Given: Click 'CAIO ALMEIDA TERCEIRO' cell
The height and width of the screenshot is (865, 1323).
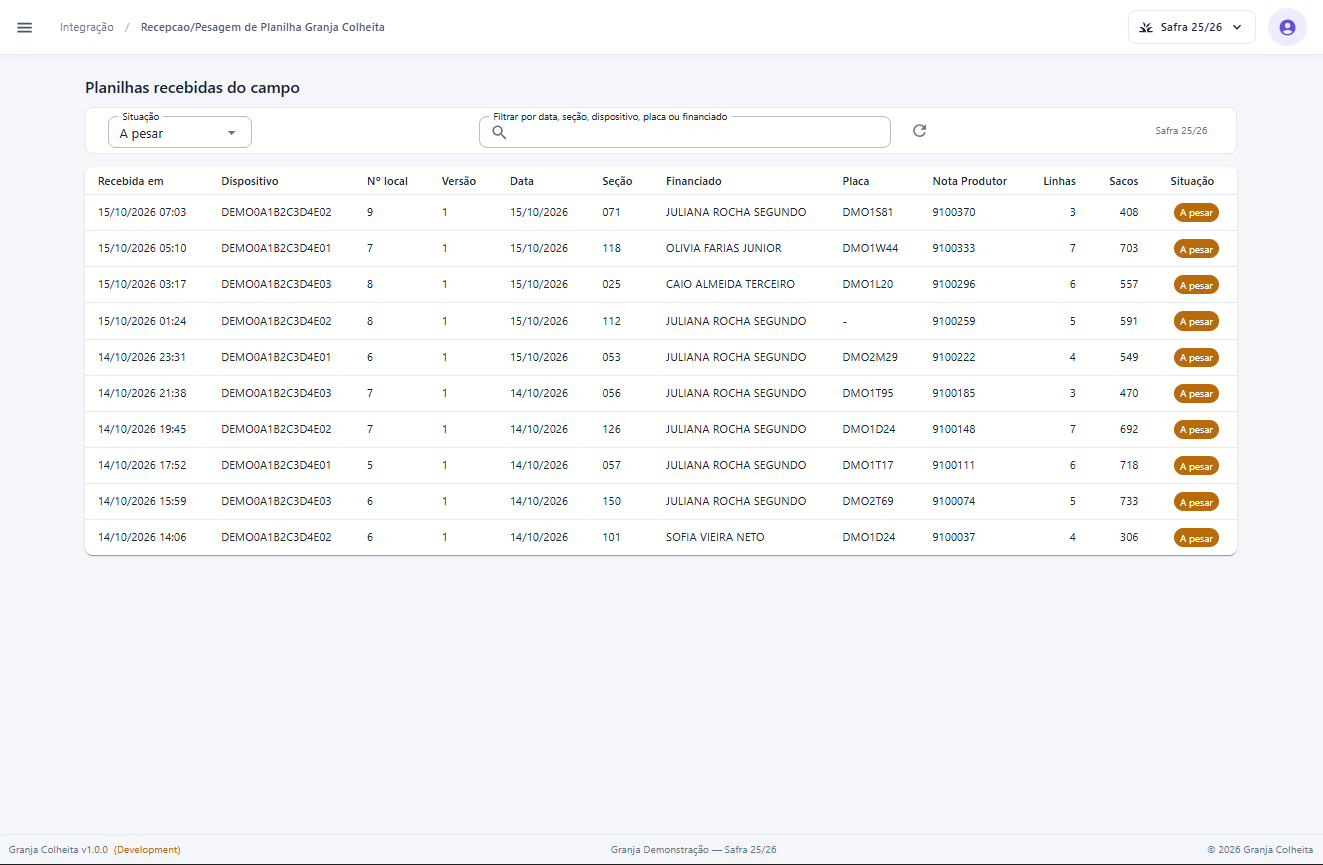Looking at the screenshot, I should (x=730, y=284).
